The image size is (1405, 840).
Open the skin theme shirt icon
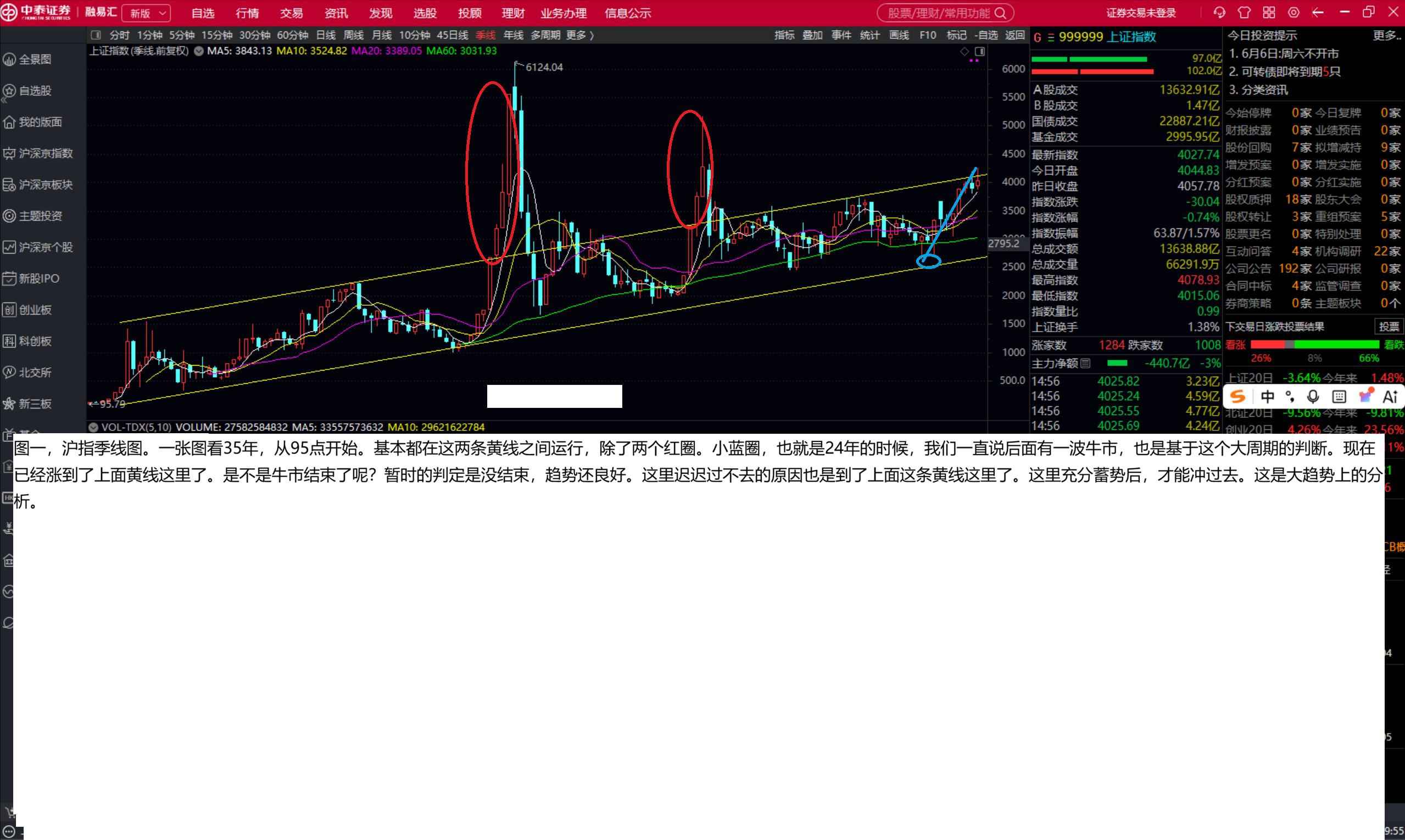1244,13
